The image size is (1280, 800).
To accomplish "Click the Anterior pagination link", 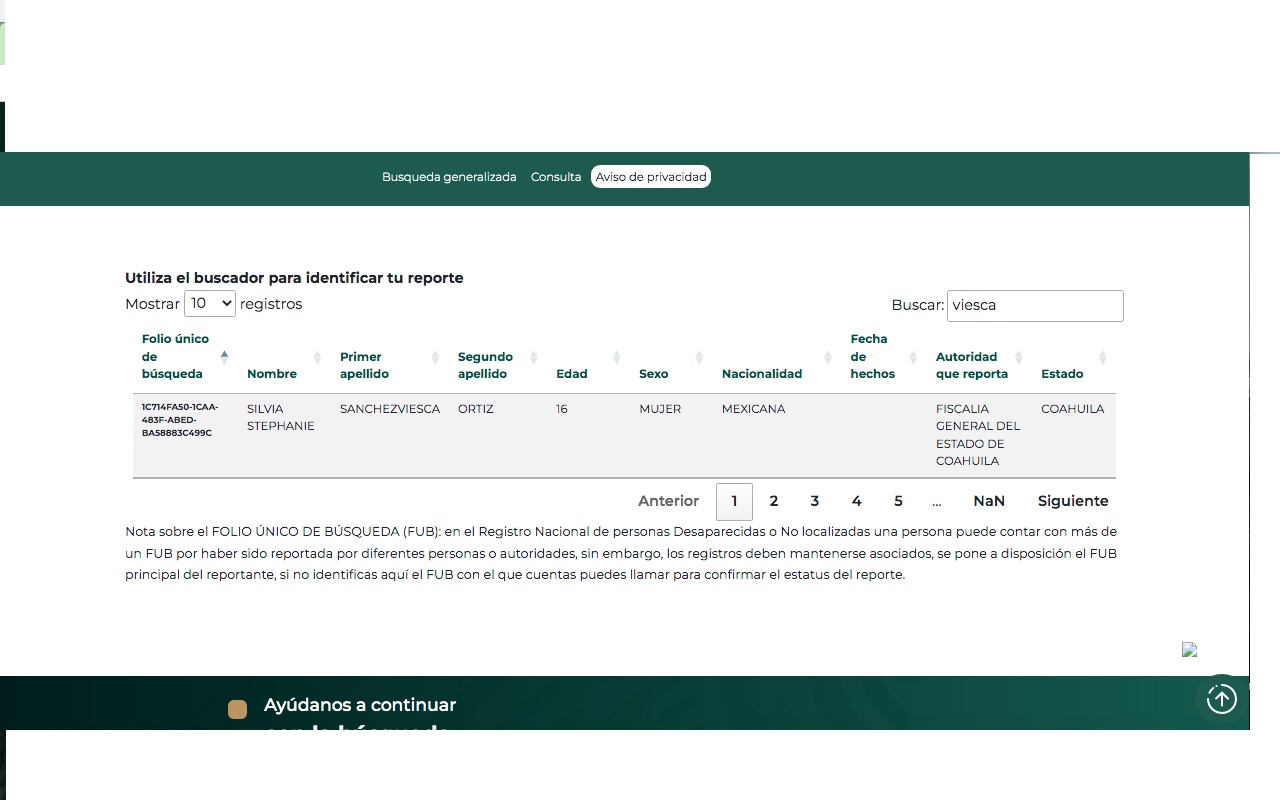I will point(669,501).
